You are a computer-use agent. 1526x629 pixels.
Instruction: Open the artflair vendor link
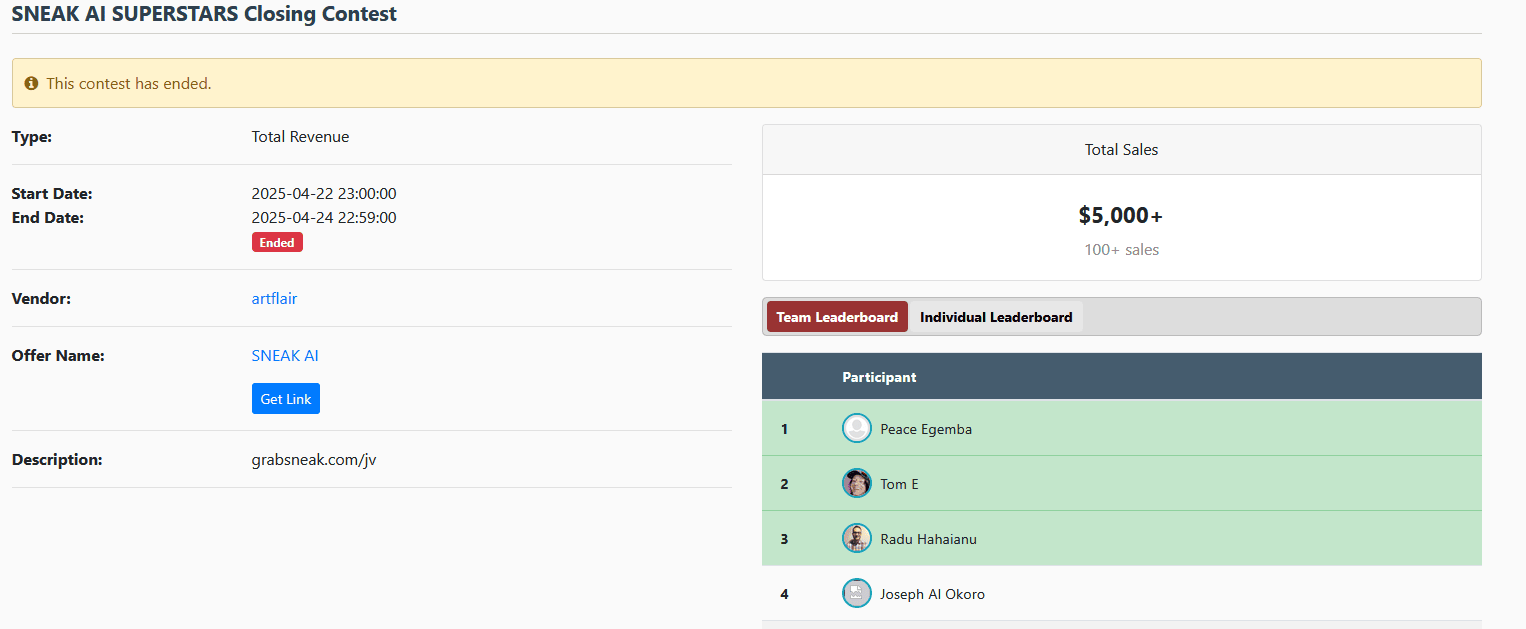[x=274, y=298]
